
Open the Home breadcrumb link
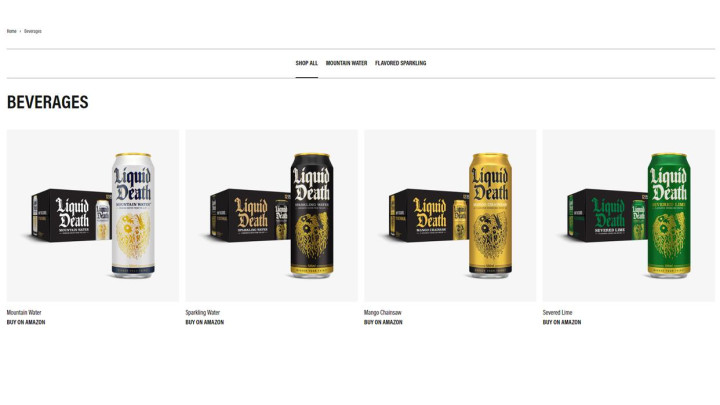[x=11, y=31]
